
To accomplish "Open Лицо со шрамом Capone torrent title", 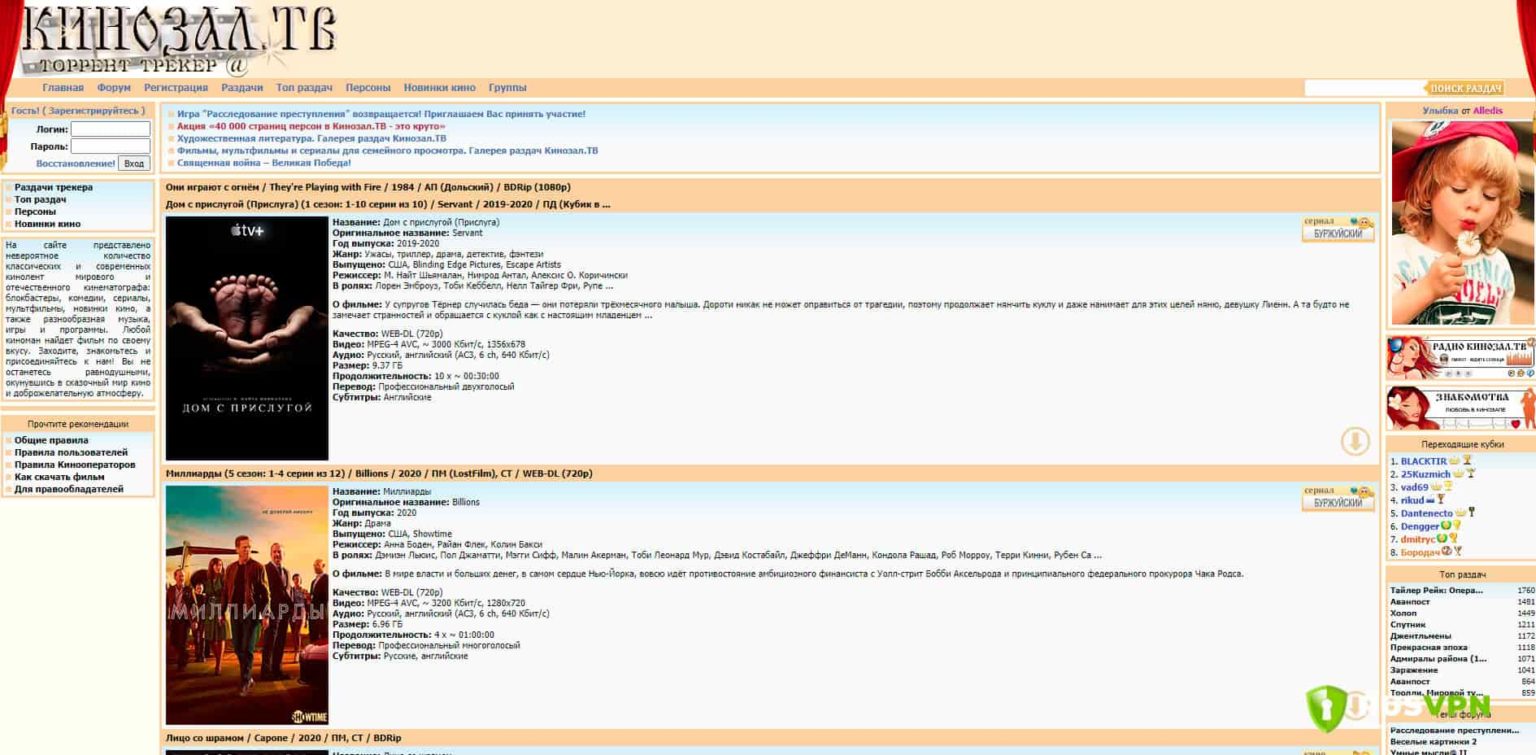I will [283, 738].
